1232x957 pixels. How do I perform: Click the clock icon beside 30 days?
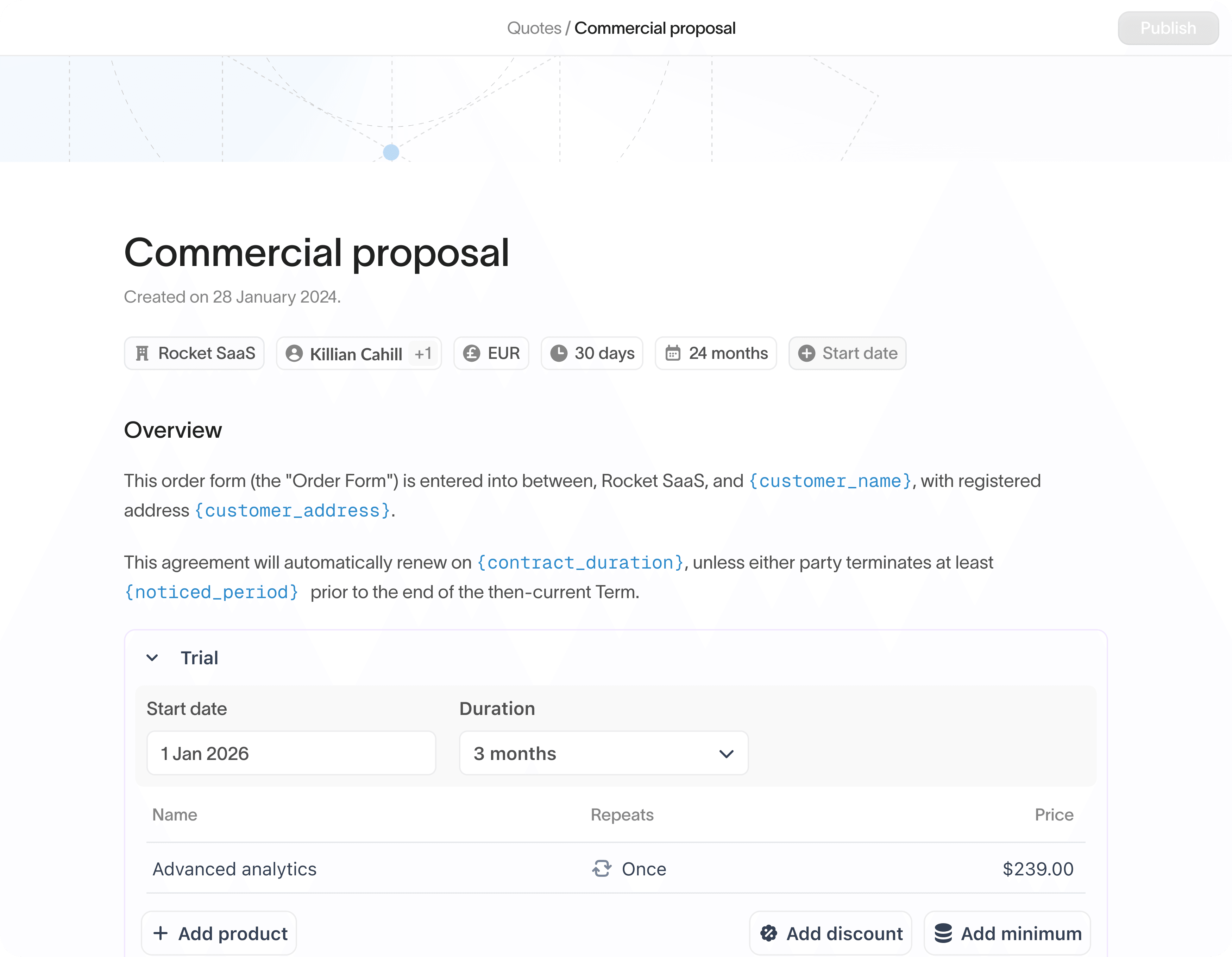tap(559, 354)
